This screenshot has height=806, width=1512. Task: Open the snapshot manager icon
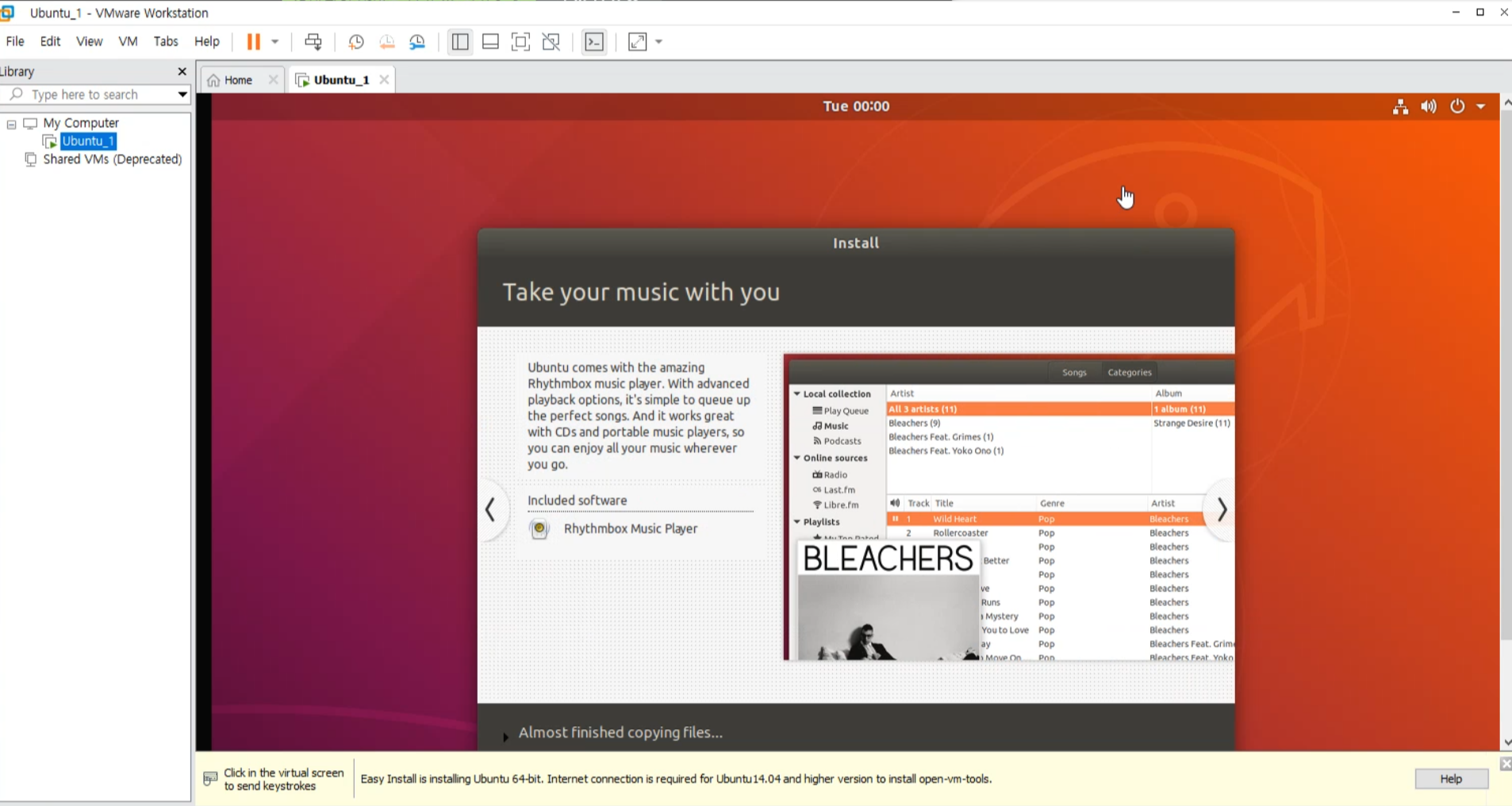417,42
